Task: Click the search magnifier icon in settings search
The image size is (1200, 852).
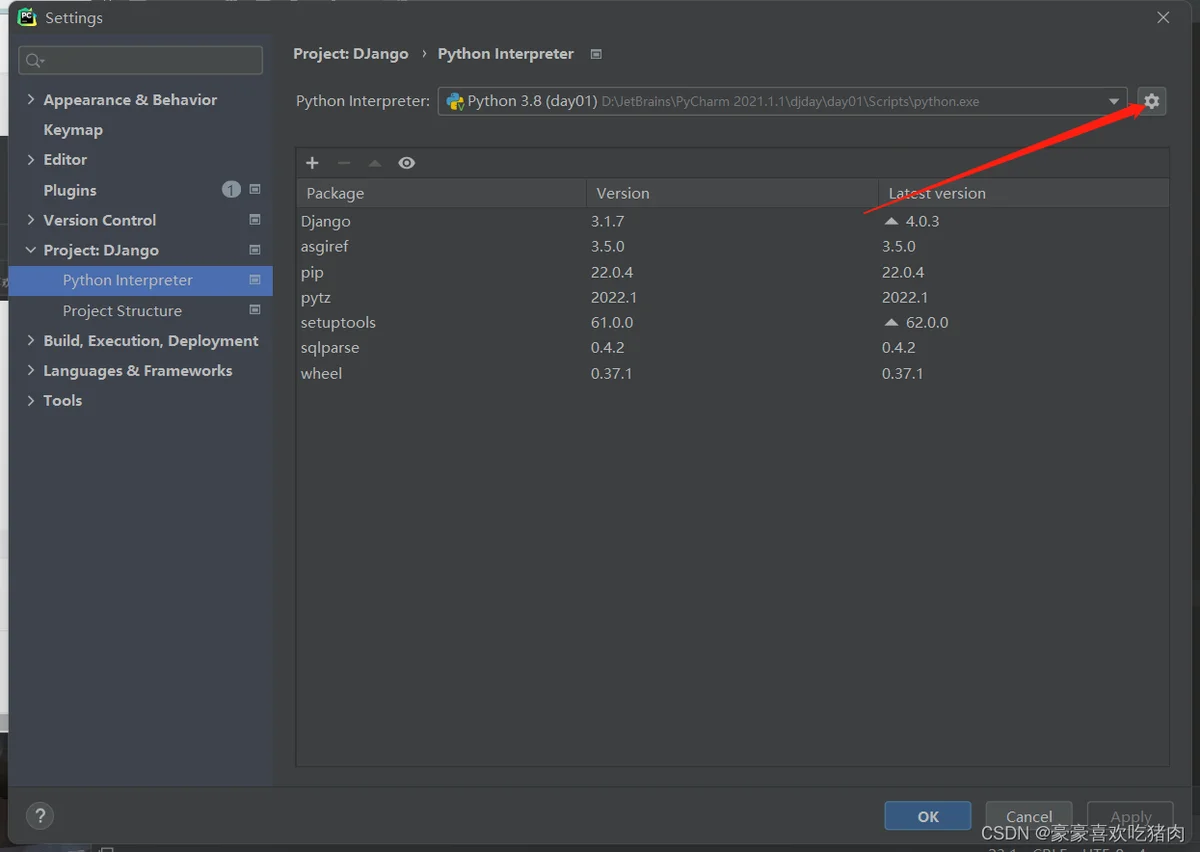Action: (x=34, y=61)
